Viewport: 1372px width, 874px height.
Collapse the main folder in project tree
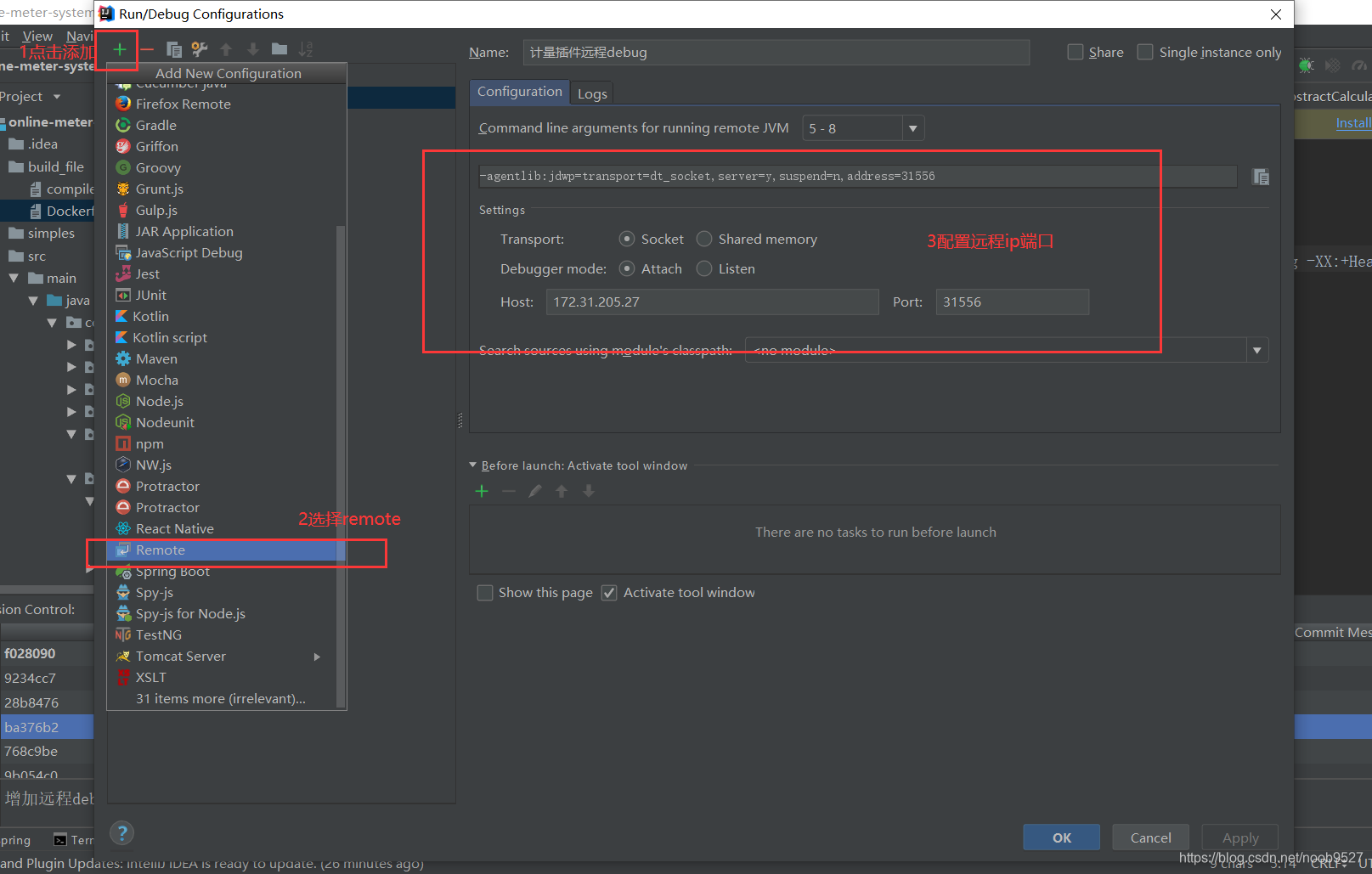[14, 278]
